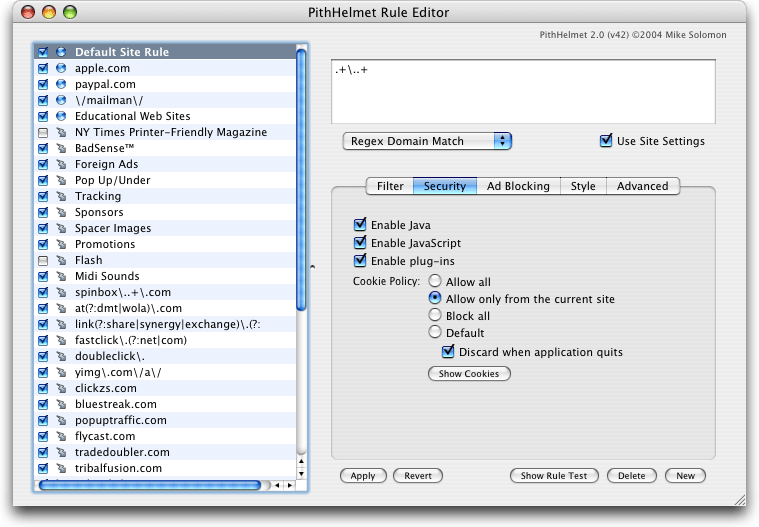Click the rule icon beside Midi Sounds
The width and height of the screenshot is (759, 527).
[61, 276]
